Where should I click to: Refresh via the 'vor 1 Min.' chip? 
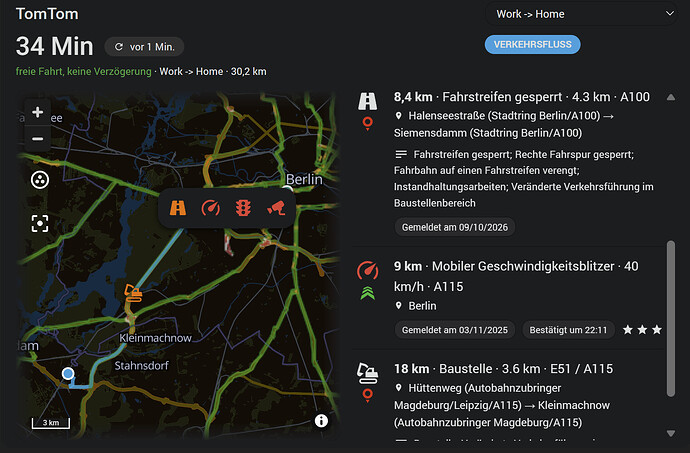coord(144,47)
